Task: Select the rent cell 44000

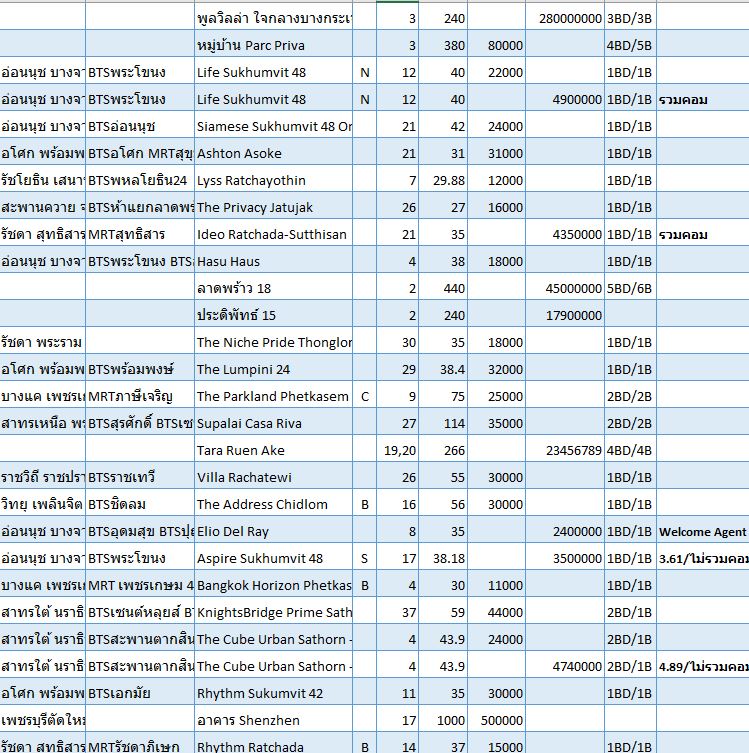Action: tap(496, 612)
